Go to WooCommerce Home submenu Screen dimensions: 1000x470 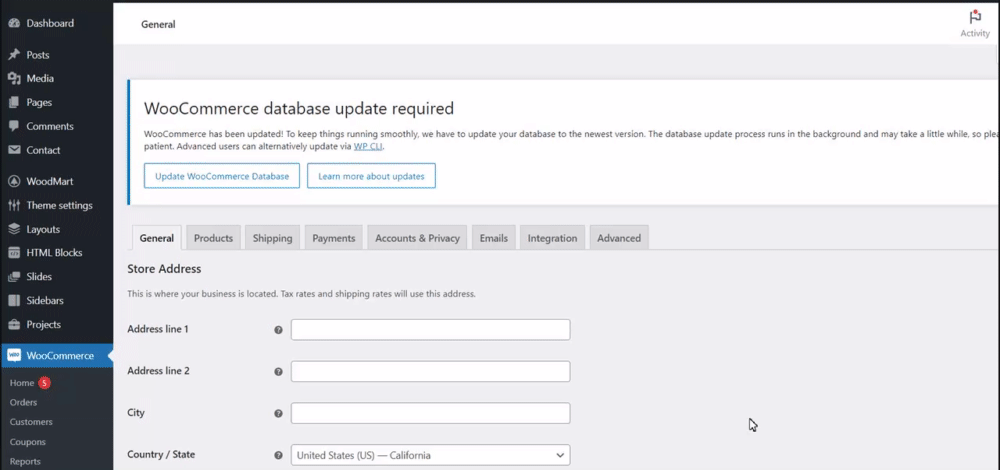[22, 383]
